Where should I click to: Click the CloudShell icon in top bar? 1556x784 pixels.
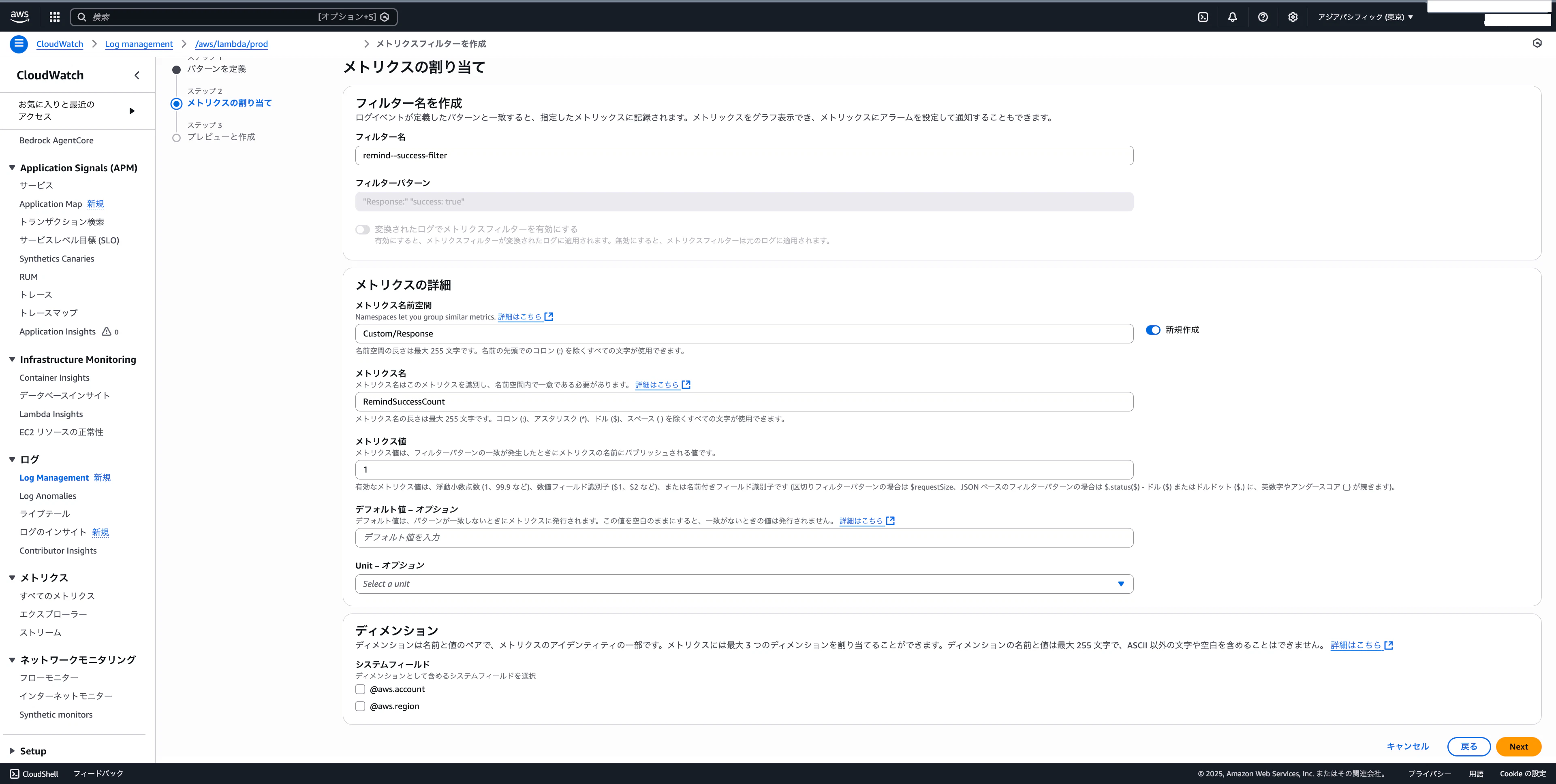point(1203,17)
